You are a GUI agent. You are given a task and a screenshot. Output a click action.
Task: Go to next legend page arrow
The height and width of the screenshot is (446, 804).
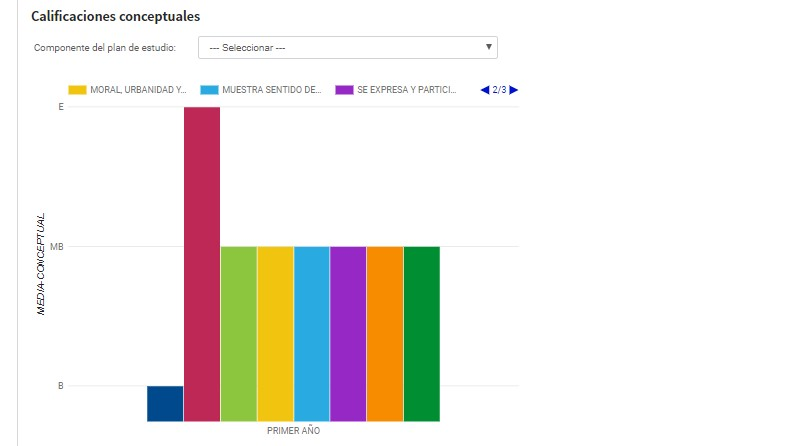click(514, 90)
